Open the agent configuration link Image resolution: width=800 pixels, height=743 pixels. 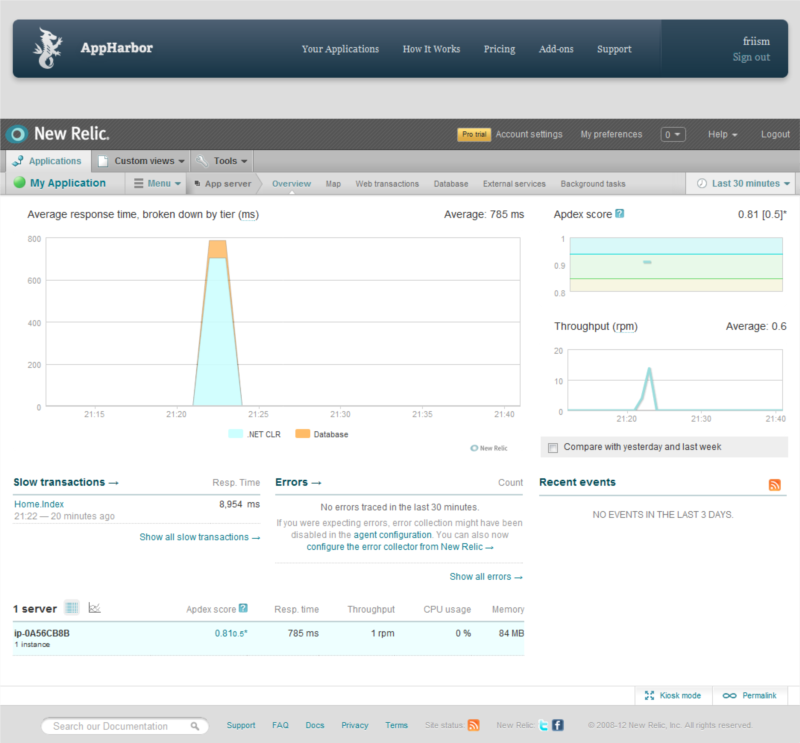pos(392,535)
